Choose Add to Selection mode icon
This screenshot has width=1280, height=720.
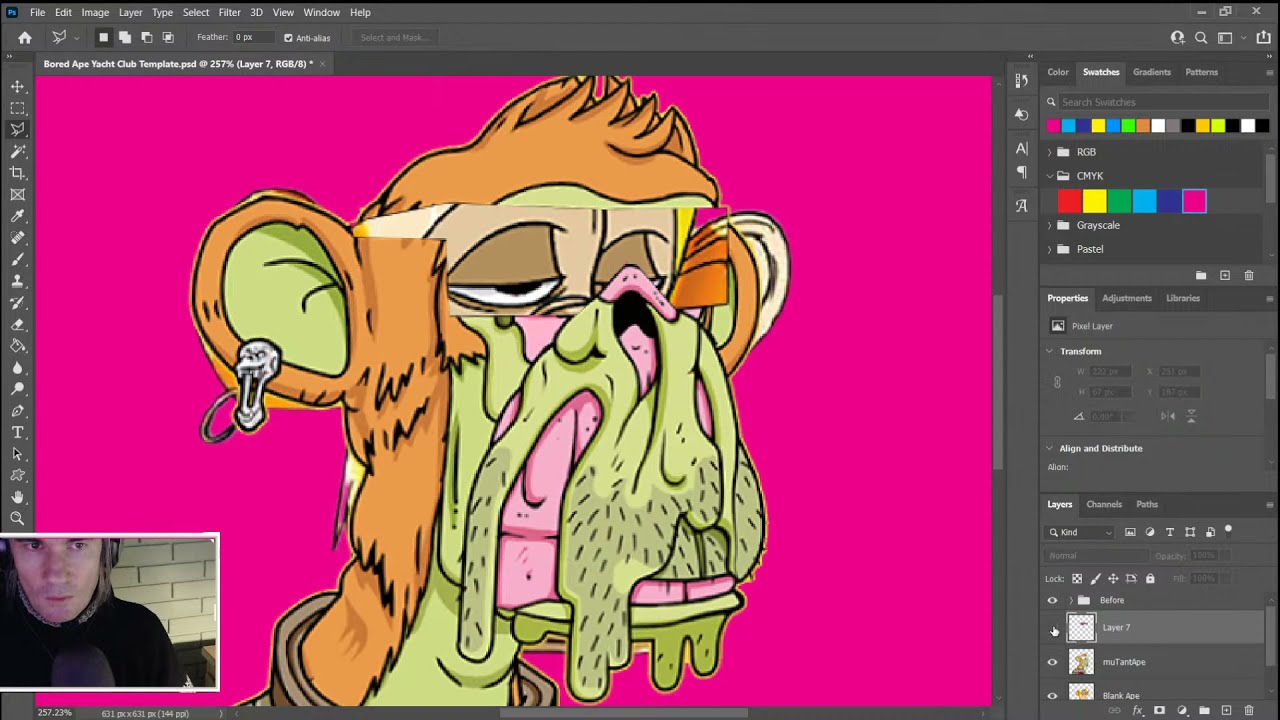click(x=125, y=37)
